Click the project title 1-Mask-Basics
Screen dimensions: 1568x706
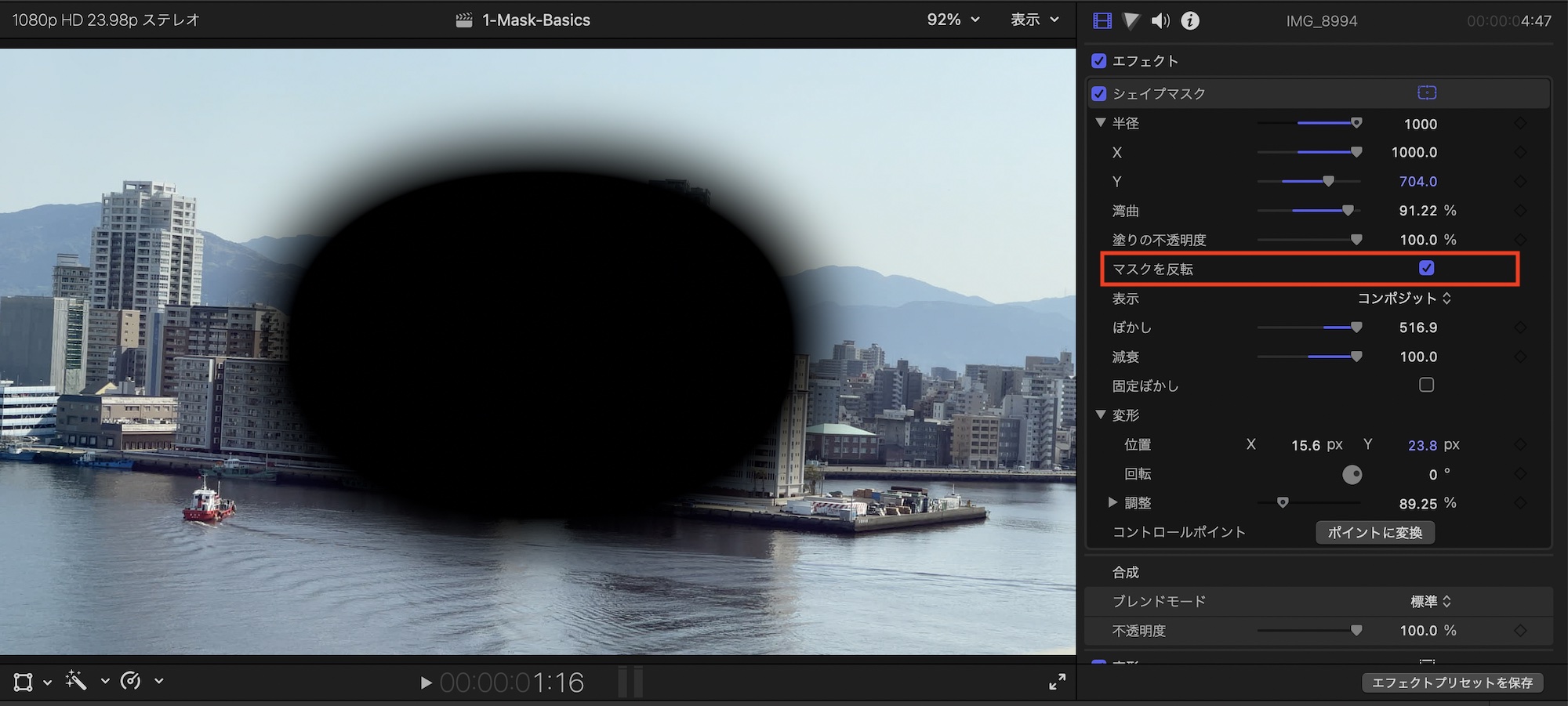coord(536,20)
